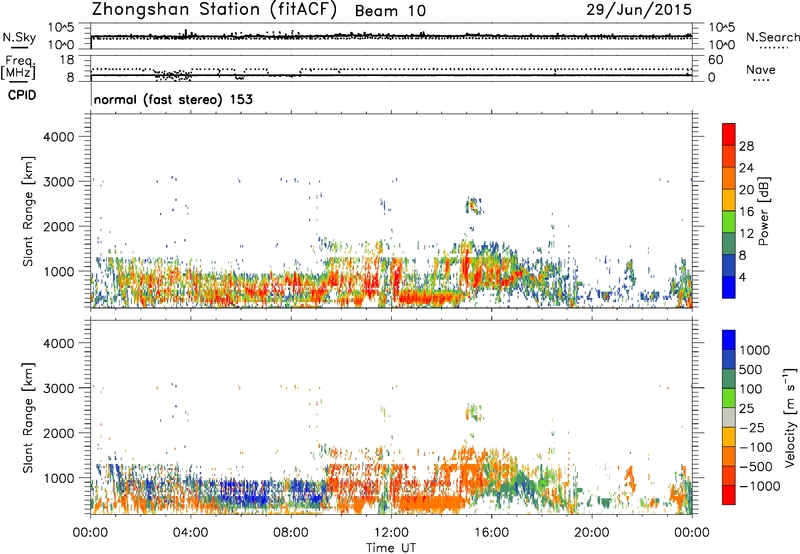This screenshot has width=800, height=554.
Task: Click the '20:00' time axis tick
Action: (x=591, y=533)
